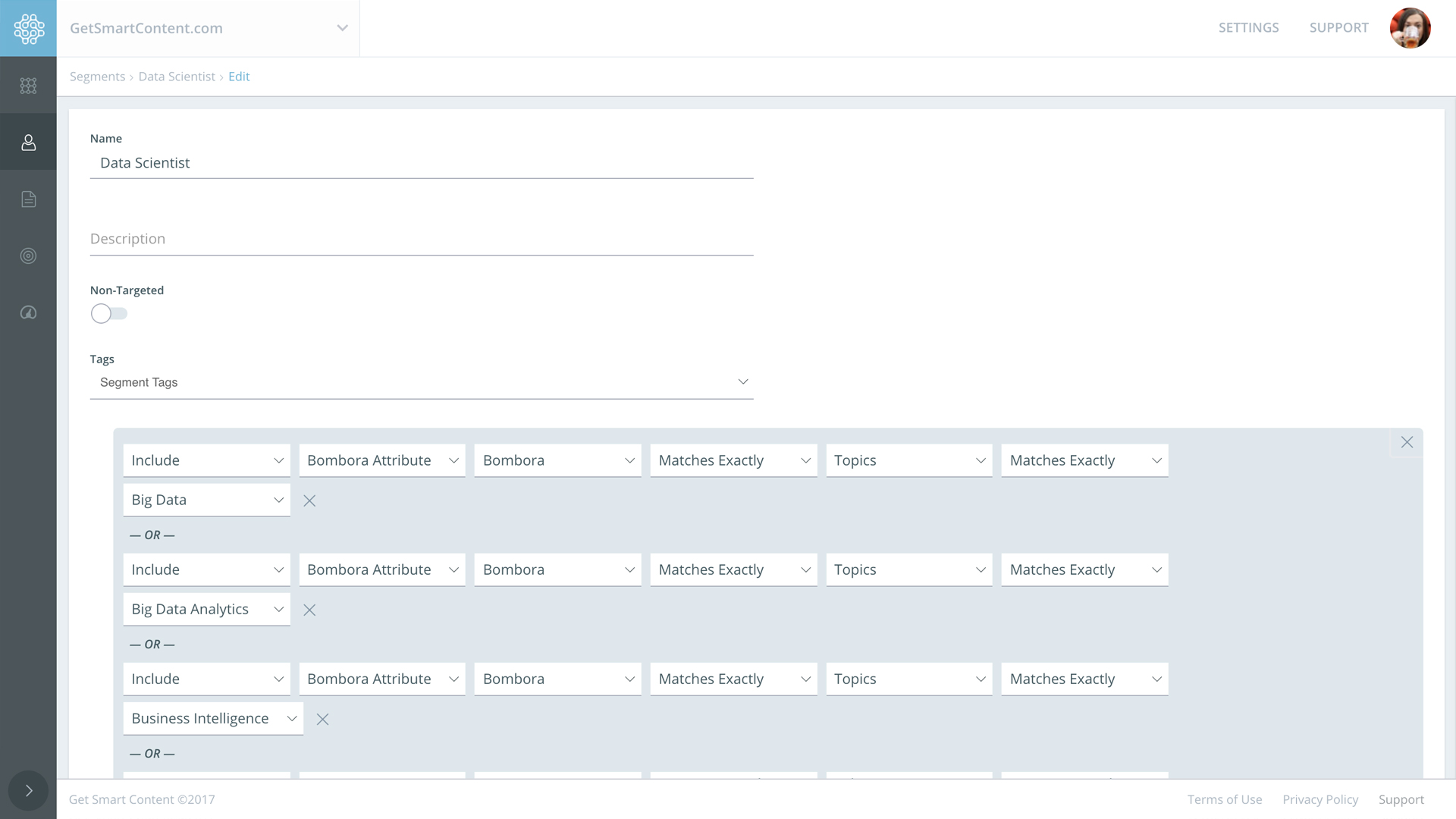Go to Data Scientist in the breadcrumb
Screen dimensions: 1456x819
pyautogui.click(x=177, y=77)
